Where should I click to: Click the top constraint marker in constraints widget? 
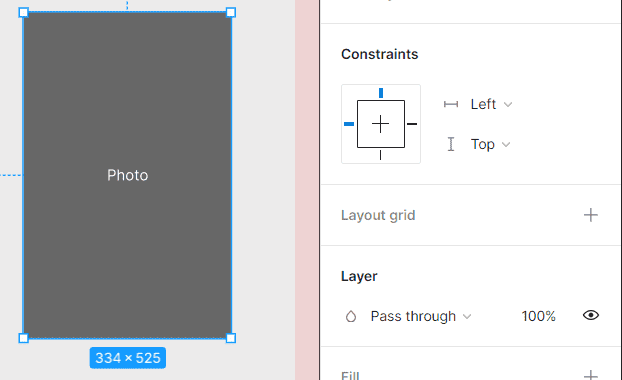coord(381,93)
